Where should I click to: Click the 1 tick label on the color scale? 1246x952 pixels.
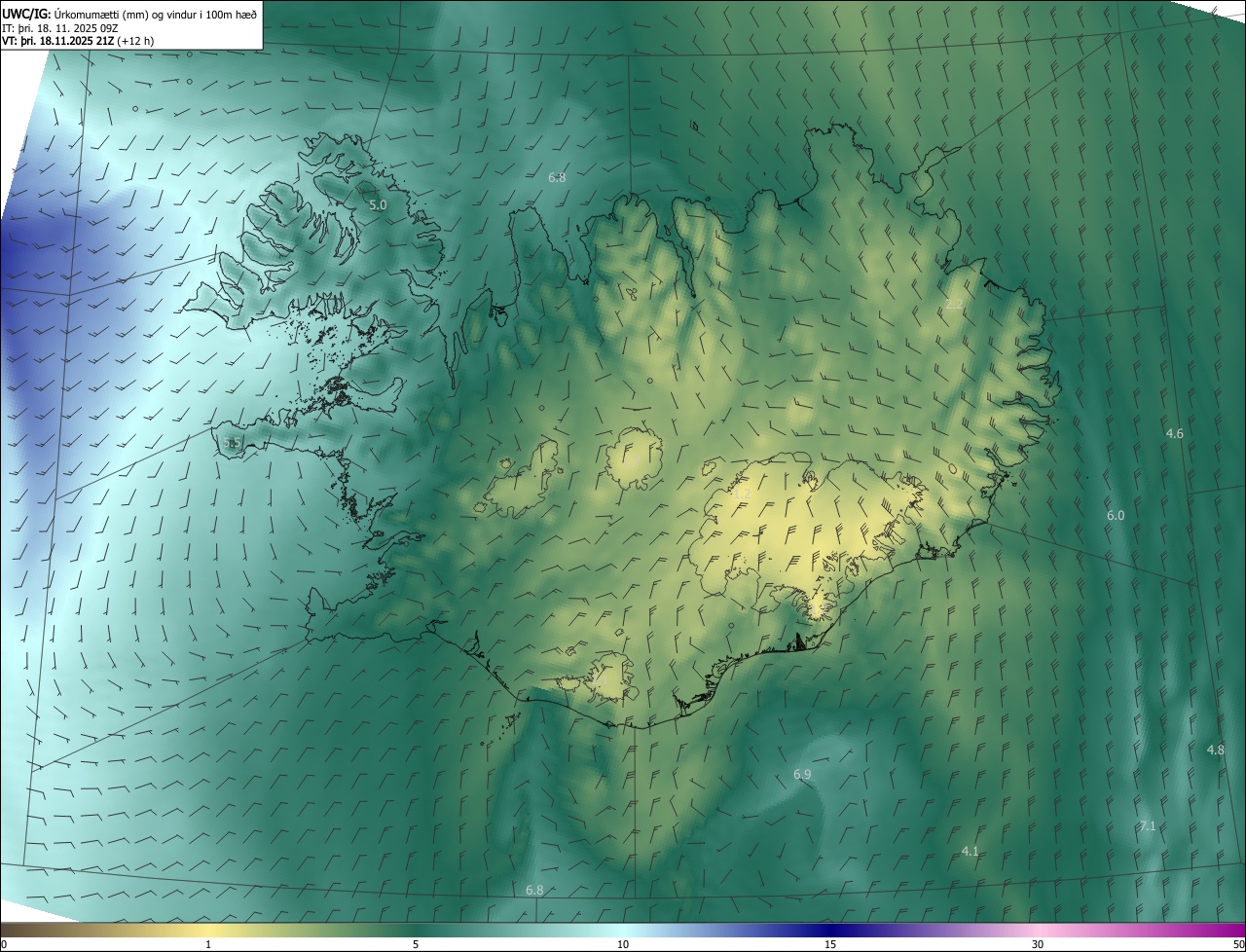208,945
